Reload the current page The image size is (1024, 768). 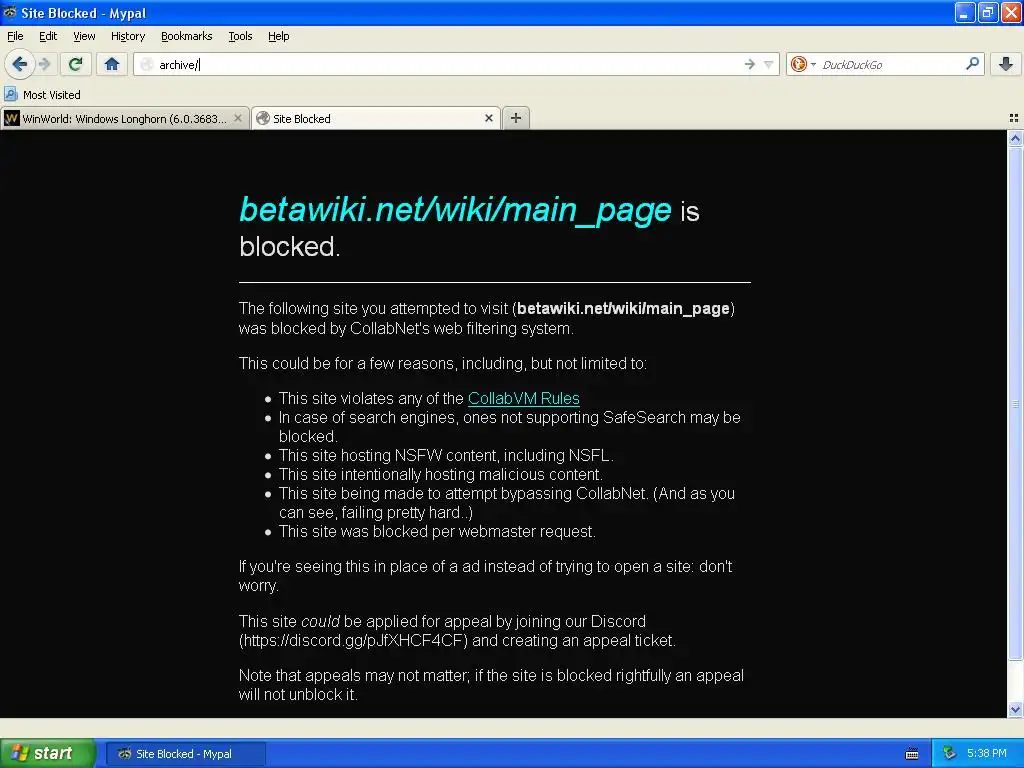coord(75,64)
